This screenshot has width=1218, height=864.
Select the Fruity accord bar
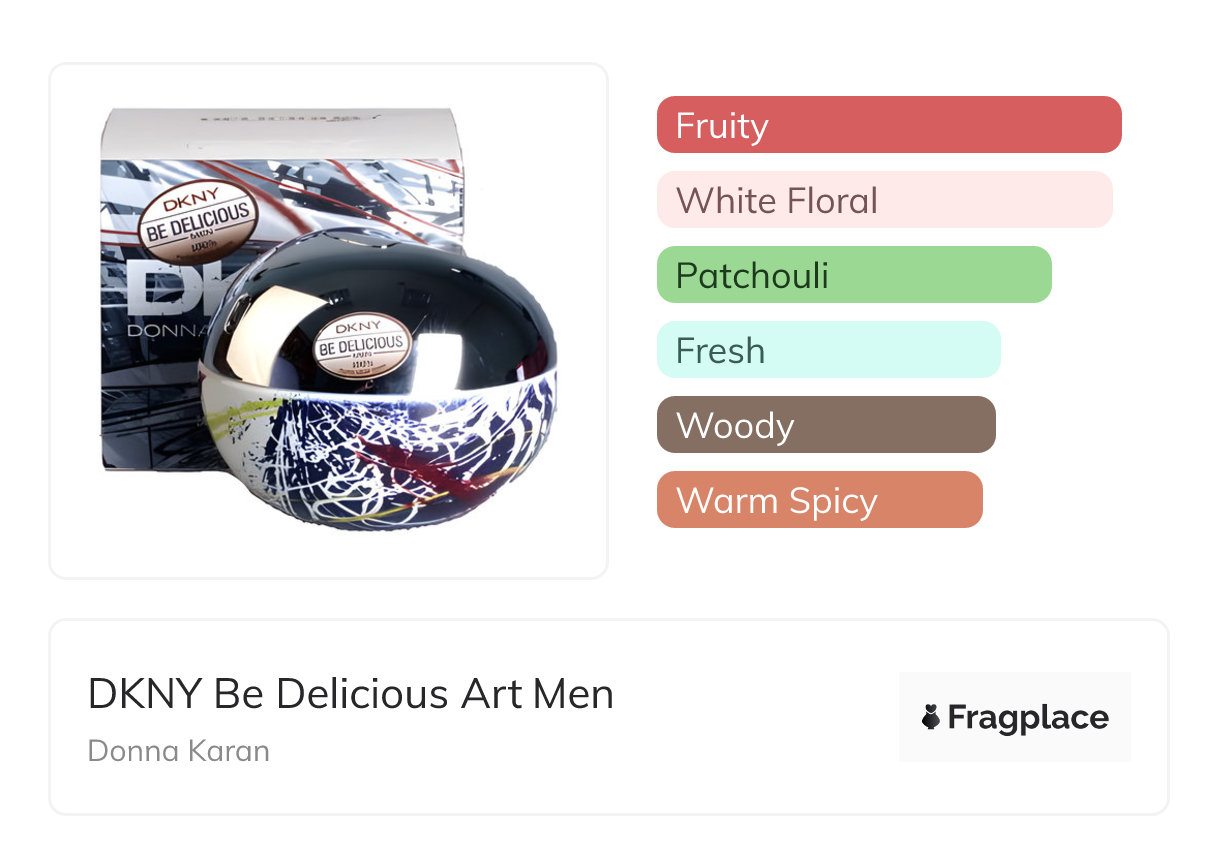[888, 125]
